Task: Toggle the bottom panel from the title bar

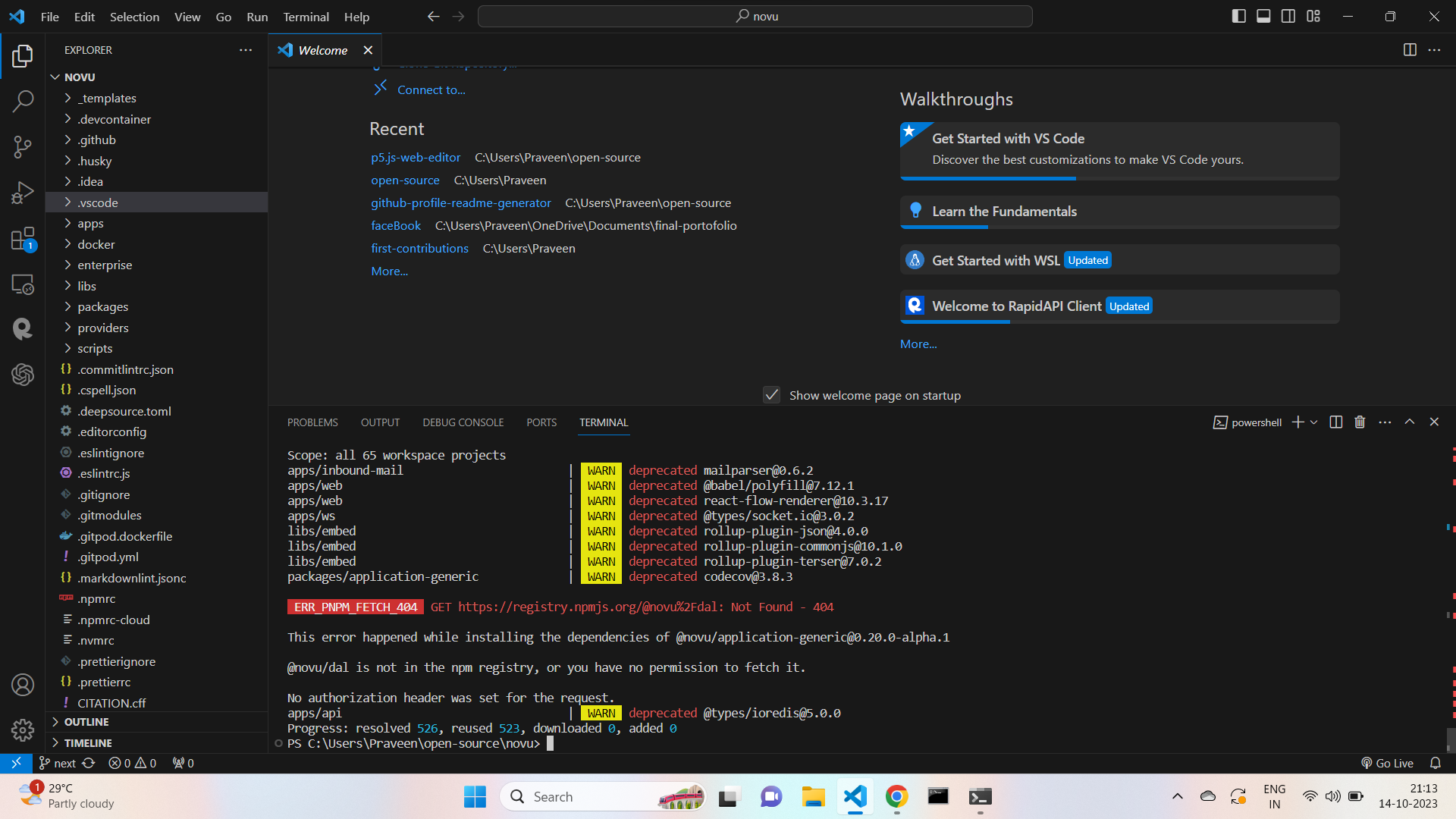Action: coord(1263,15)
